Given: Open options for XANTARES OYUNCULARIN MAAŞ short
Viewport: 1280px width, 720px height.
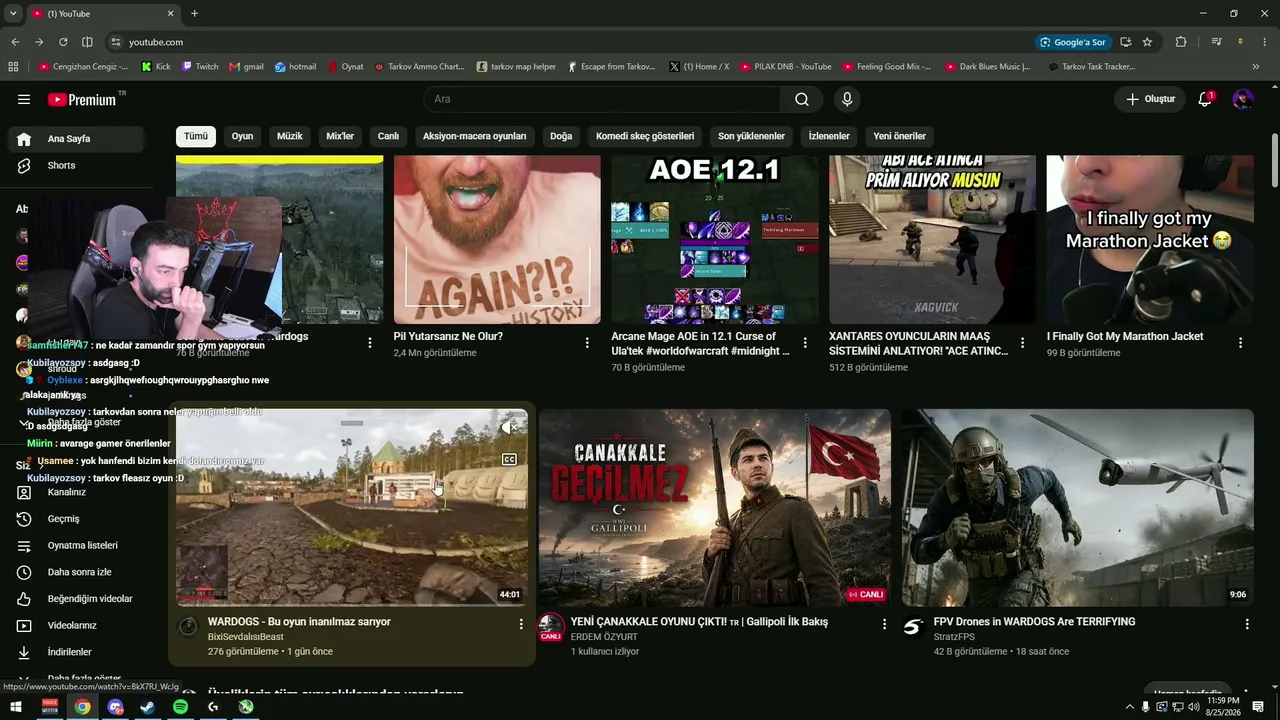Looking at the screenshot, I should point(1022,343).
